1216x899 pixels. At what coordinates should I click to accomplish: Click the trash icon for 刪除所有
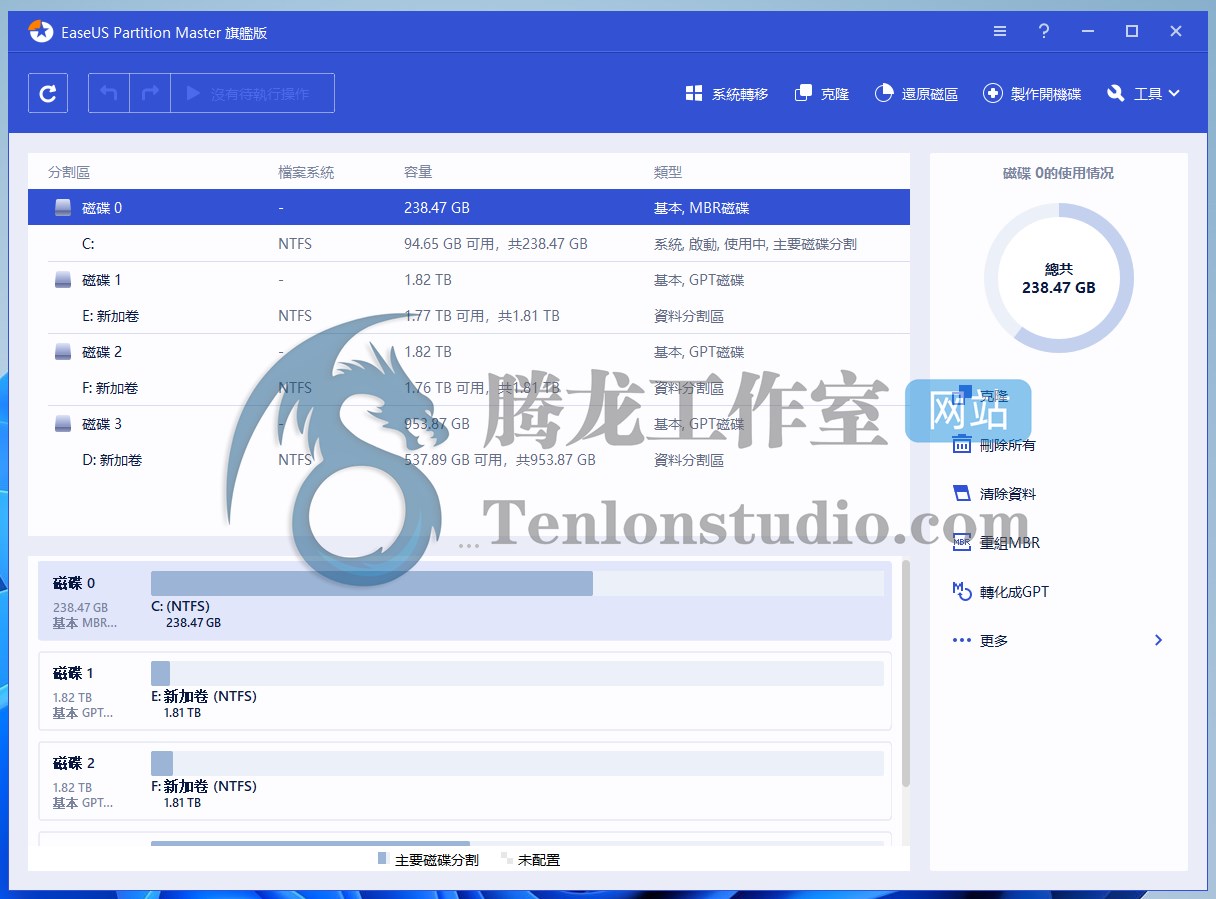pos(962,445)
